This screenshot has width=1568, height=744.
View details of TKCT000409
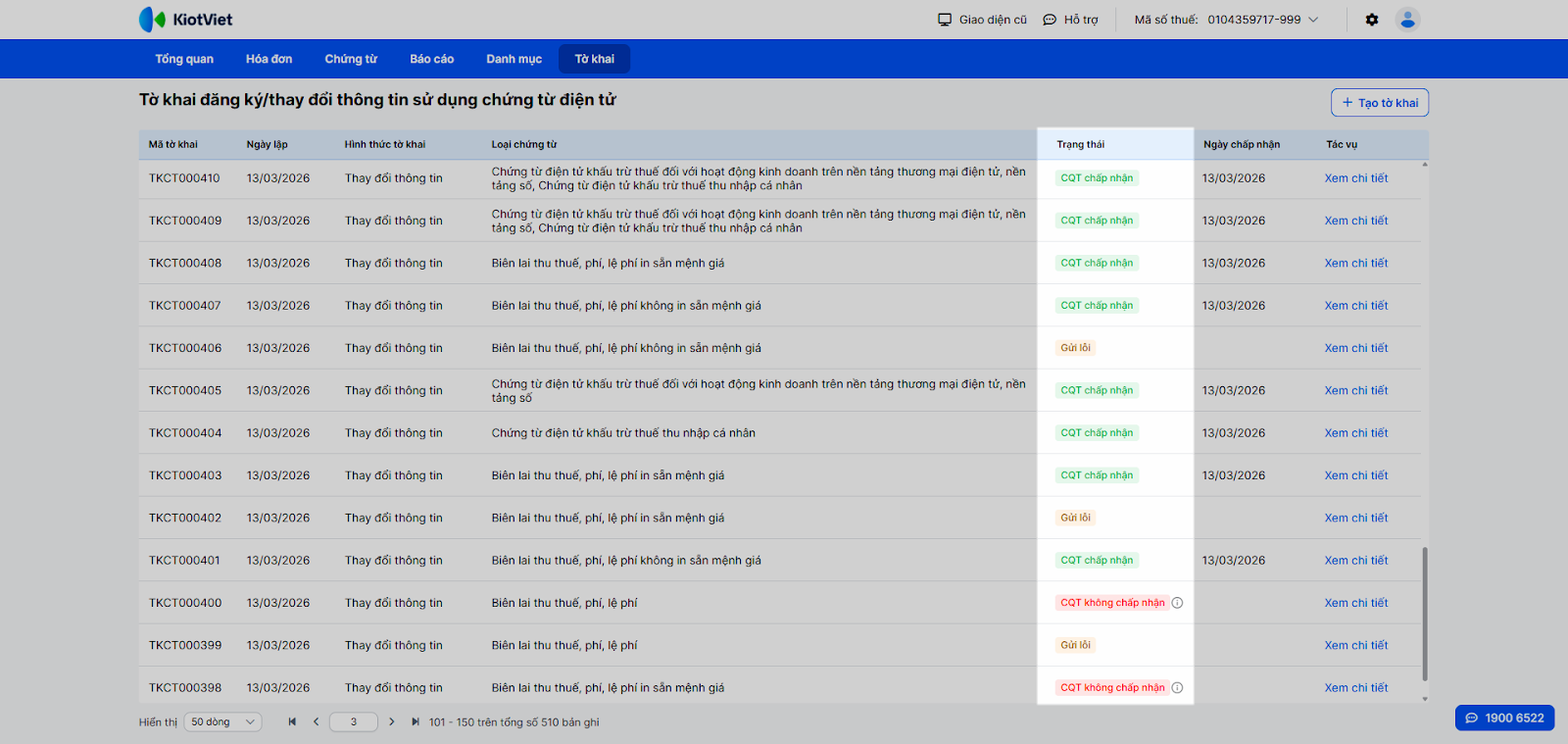click(x=1356, y=221)
